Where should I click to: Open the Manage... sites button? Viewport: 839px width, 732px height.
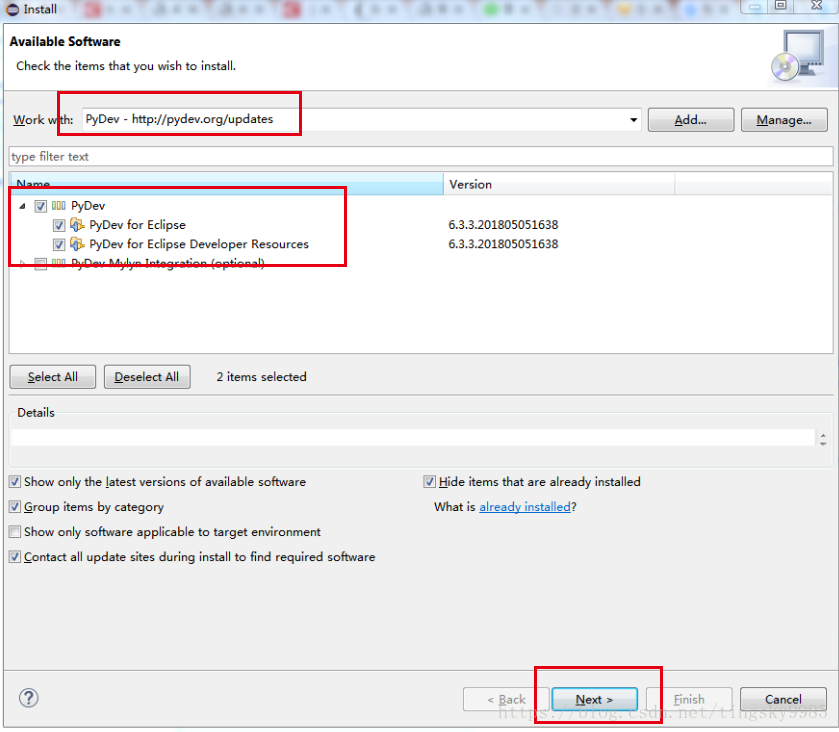pyautogui.click(x=784, y=120)
